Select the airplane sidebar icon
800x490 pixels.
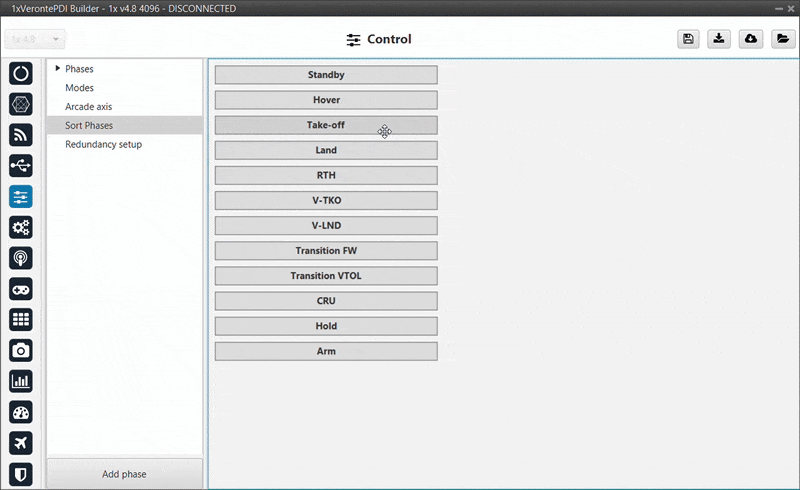(21, 442)
